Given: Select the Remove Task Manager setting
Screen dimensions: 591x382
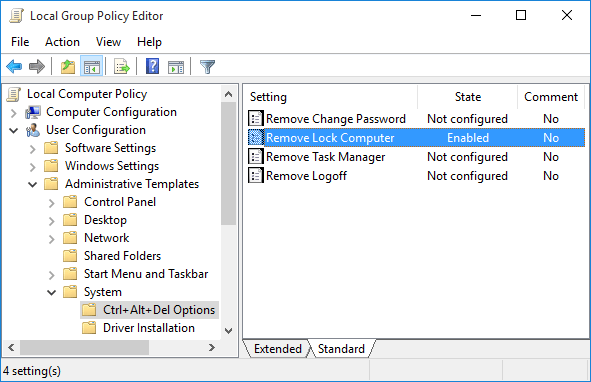Looking at the screenshot, I should [x=326, y=157].
